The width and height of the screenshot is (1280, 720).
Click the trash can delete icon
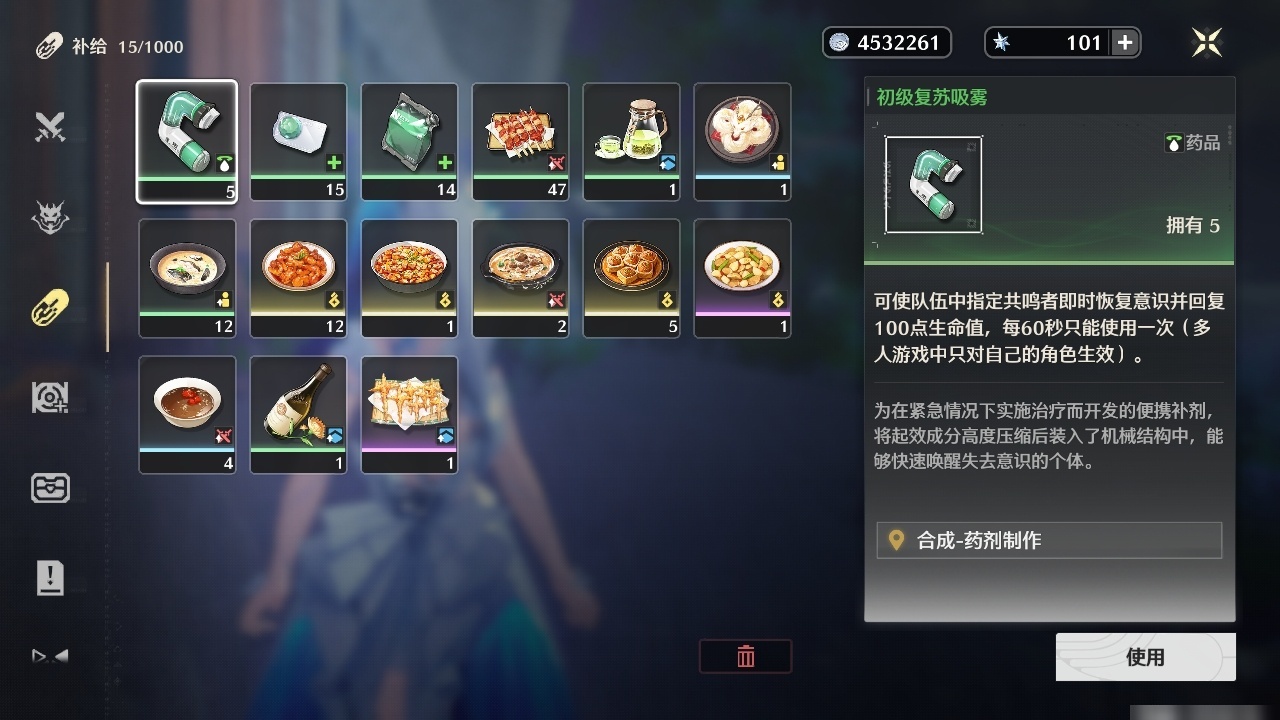pyautogui.click(x=745, y=656)
